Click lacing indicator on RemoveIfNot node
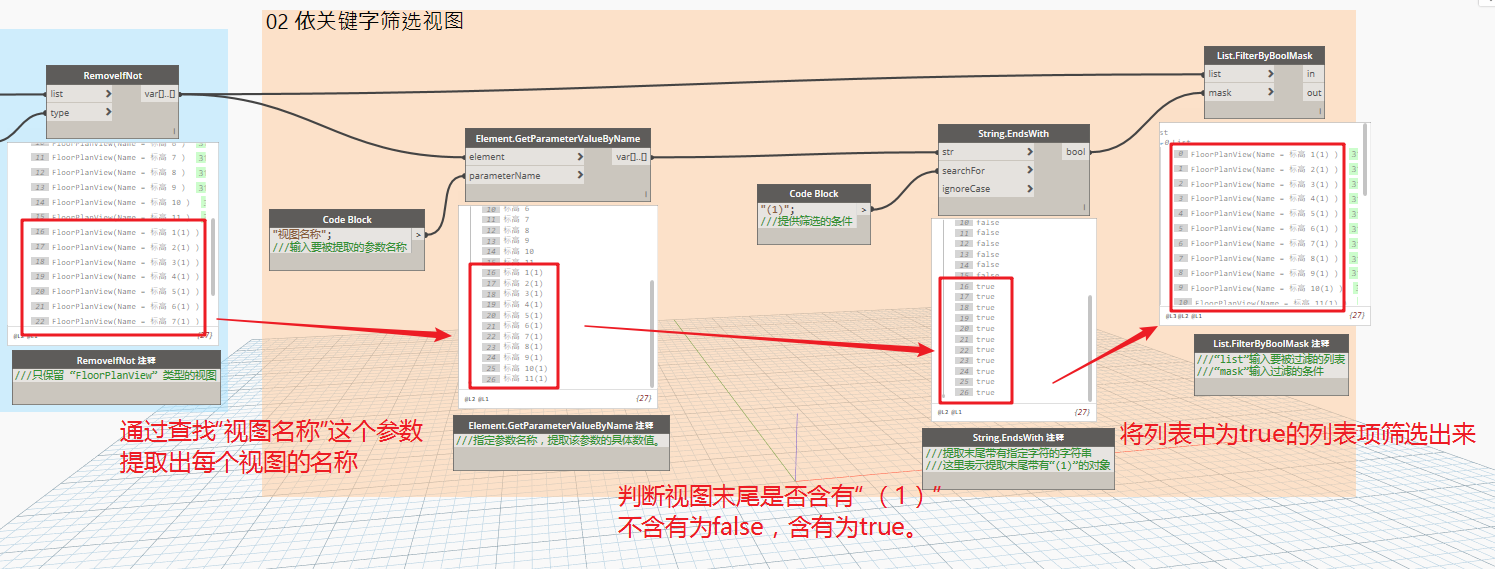Viewport: 1495px width, 569px height. (x=174, y=131)
